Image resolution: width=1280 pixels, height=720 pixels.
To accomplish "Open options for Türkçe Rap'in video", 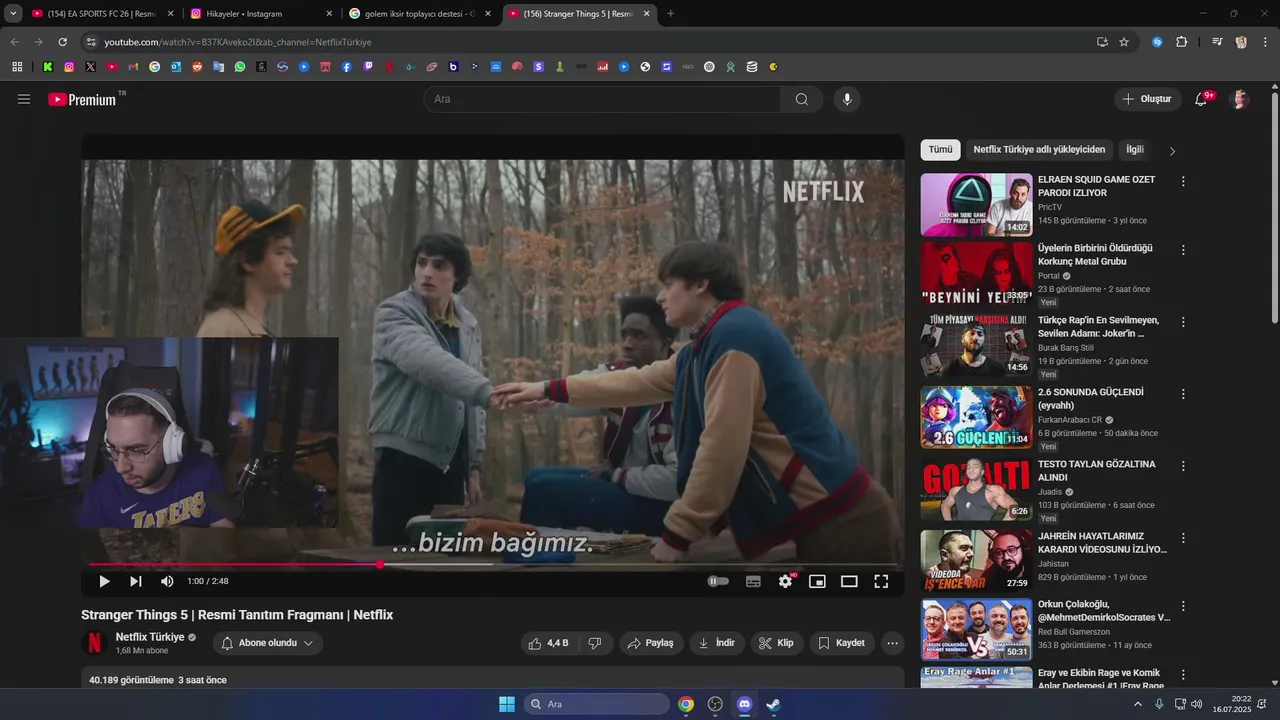I will click(1183, 322).
